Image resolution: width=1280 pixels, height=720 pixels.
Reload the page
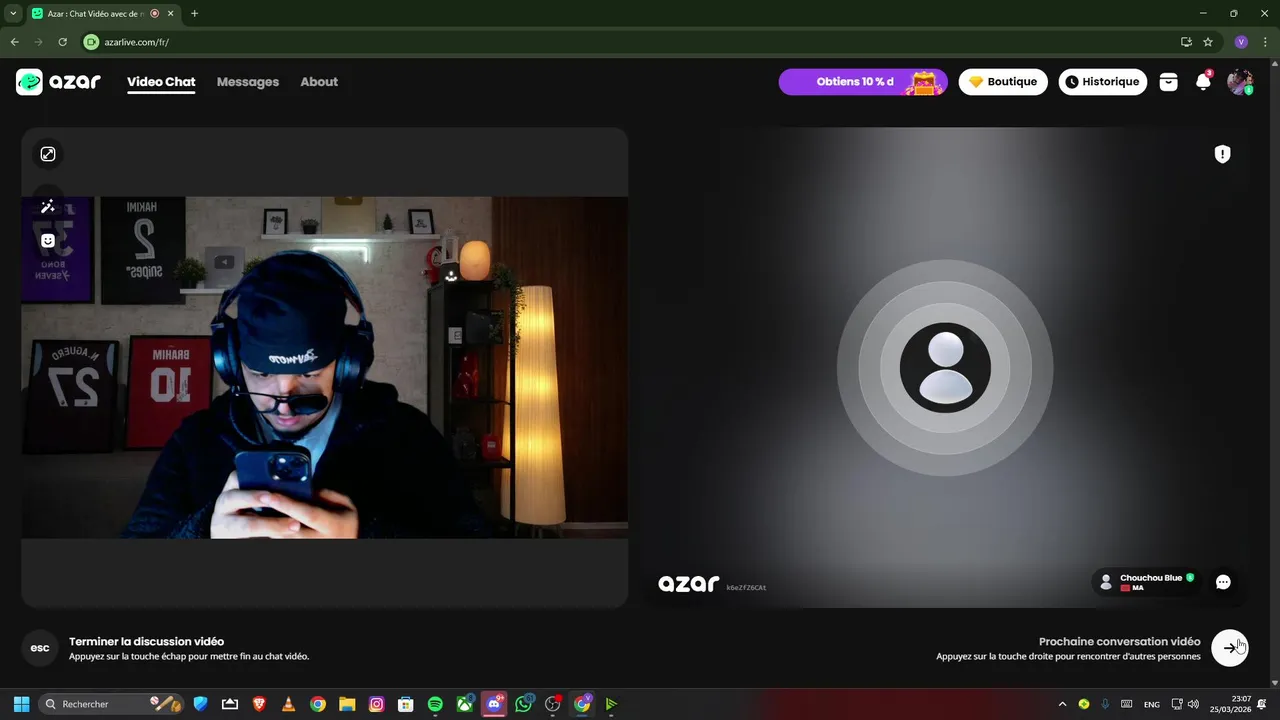(62, 42)
